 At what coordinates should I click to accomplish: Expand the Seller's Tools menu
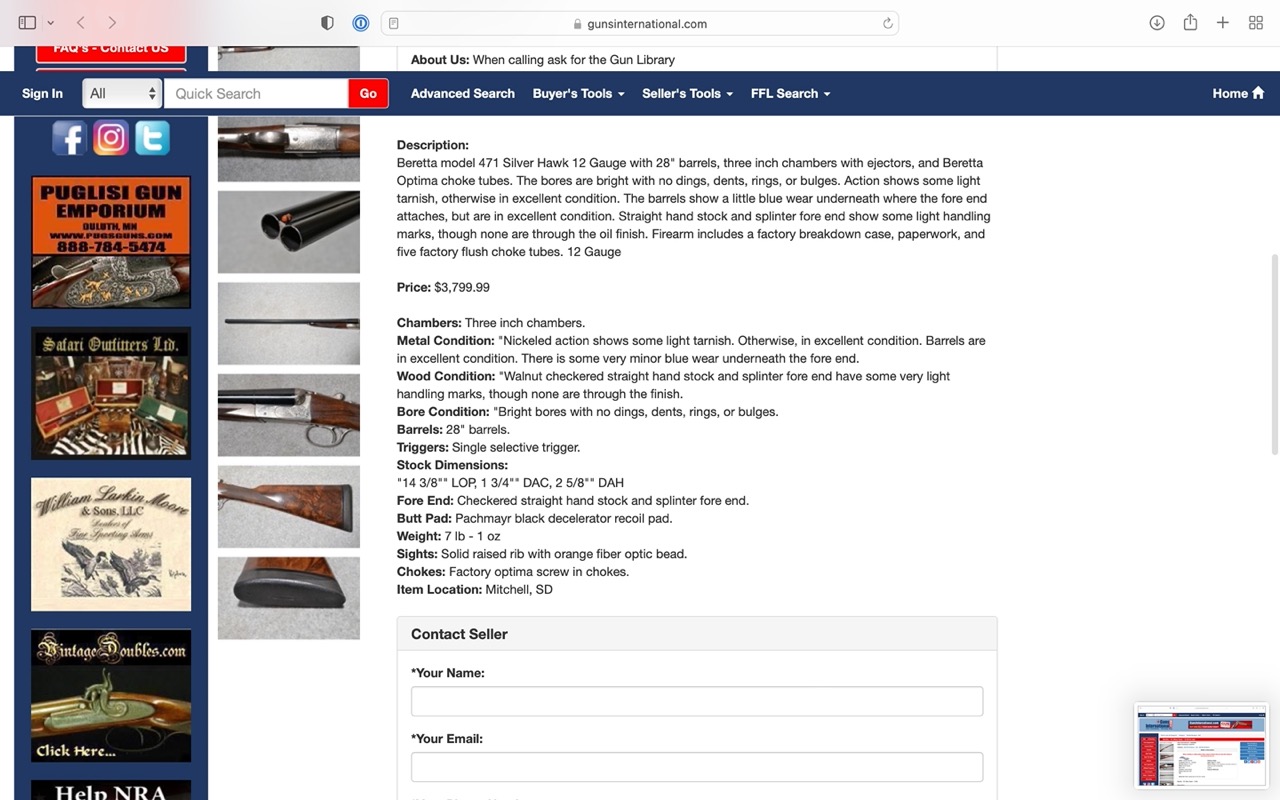(x=687, y=93)
